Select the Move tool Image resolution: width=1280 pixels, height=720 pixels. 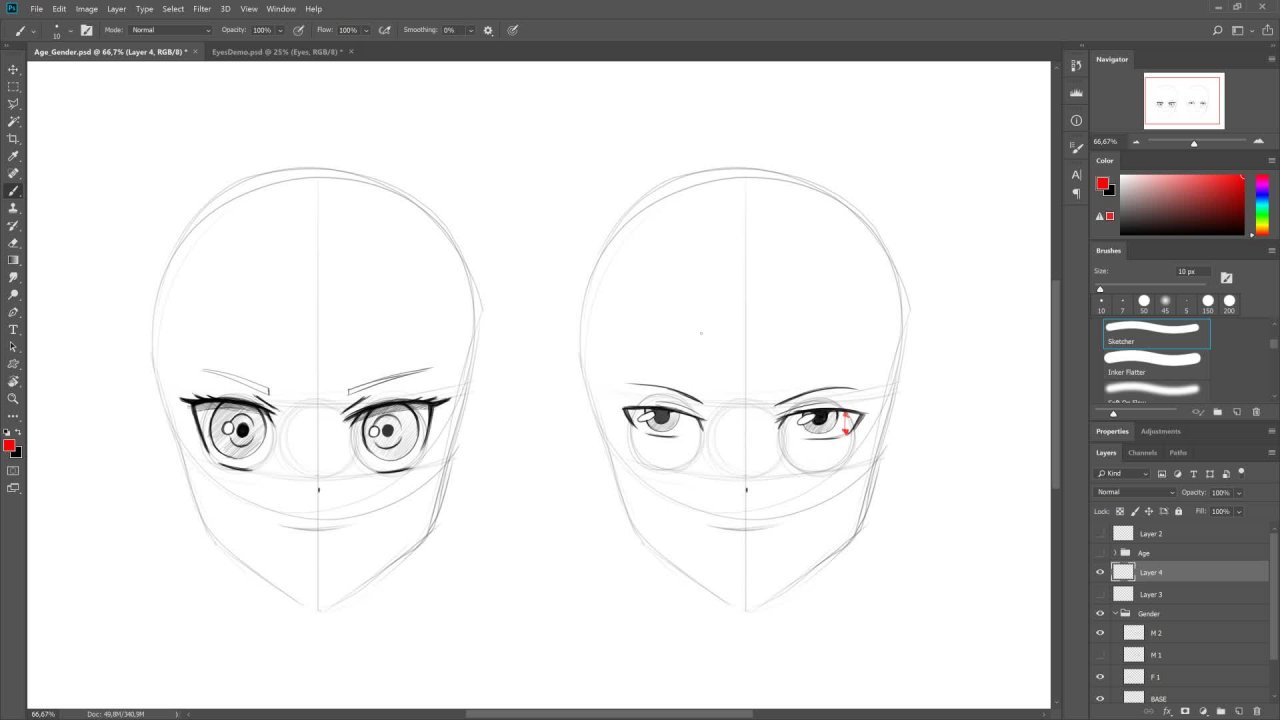tap(14, 70)
